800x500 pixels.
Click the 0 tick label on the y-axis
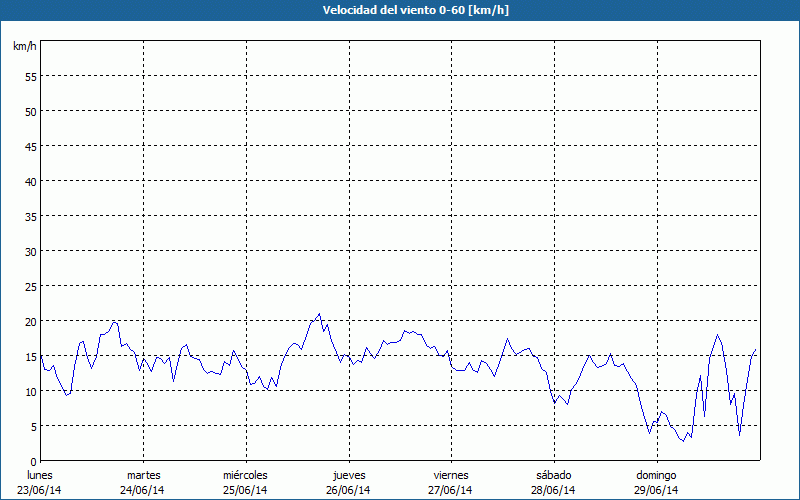(x=34, y=461)
